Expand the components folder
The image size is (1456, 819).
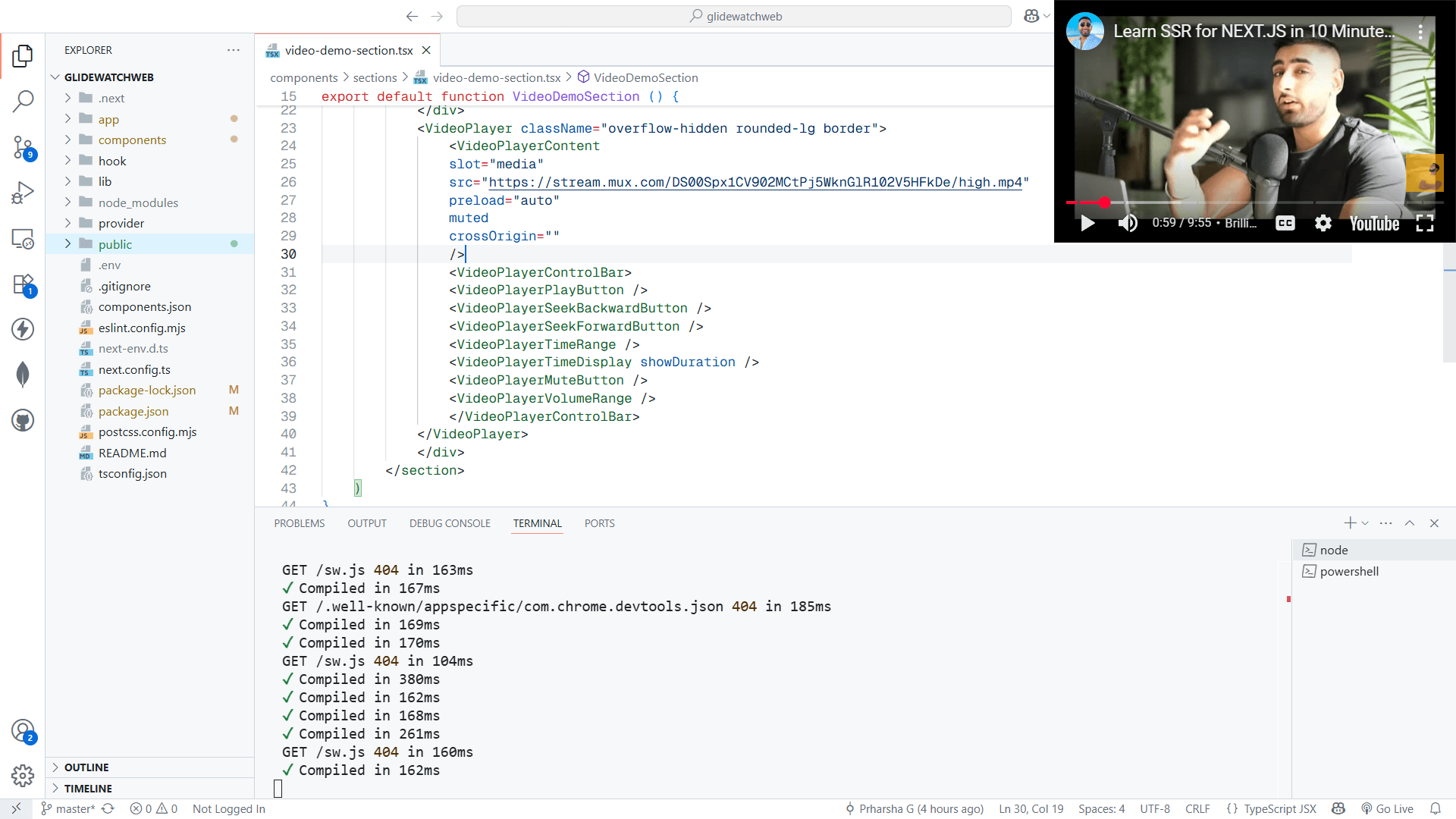coord(132,140)
